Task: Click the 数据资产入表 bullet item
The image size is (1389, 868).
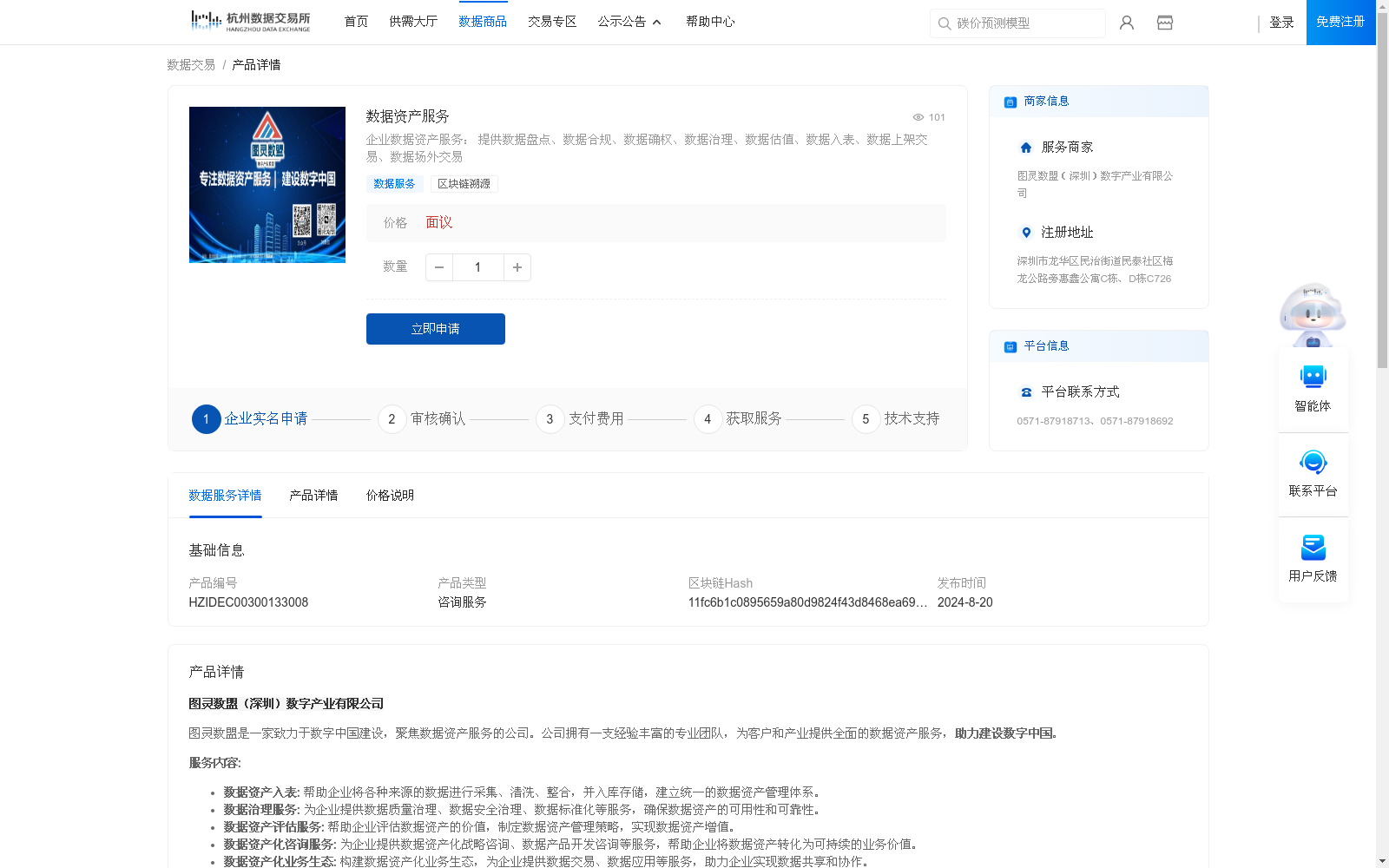Action: (522, 792)
